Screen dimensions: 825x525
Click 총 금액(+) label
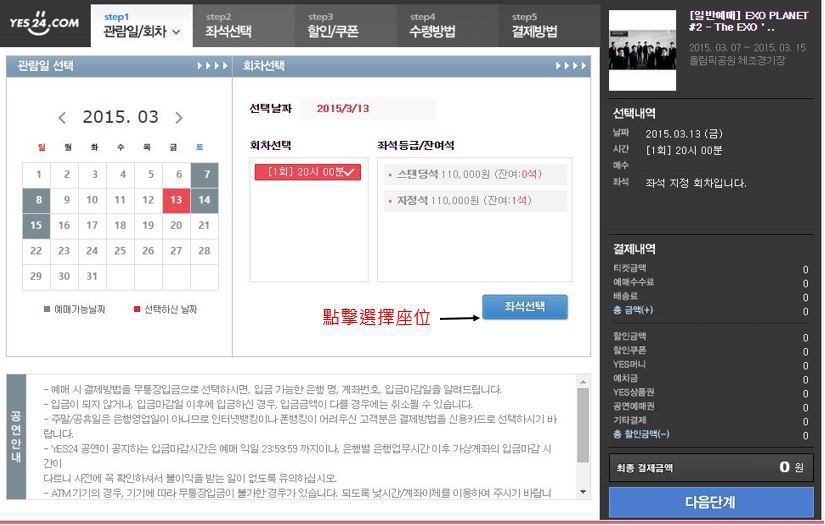click(633, 310)
